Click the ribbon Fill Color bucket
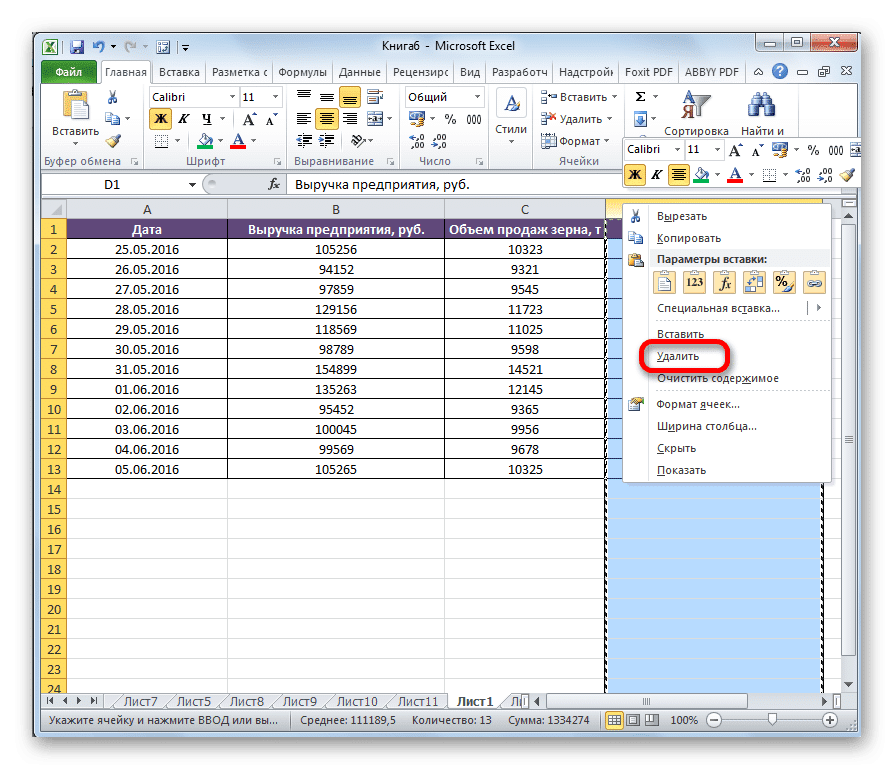 (x=205, y=141)
